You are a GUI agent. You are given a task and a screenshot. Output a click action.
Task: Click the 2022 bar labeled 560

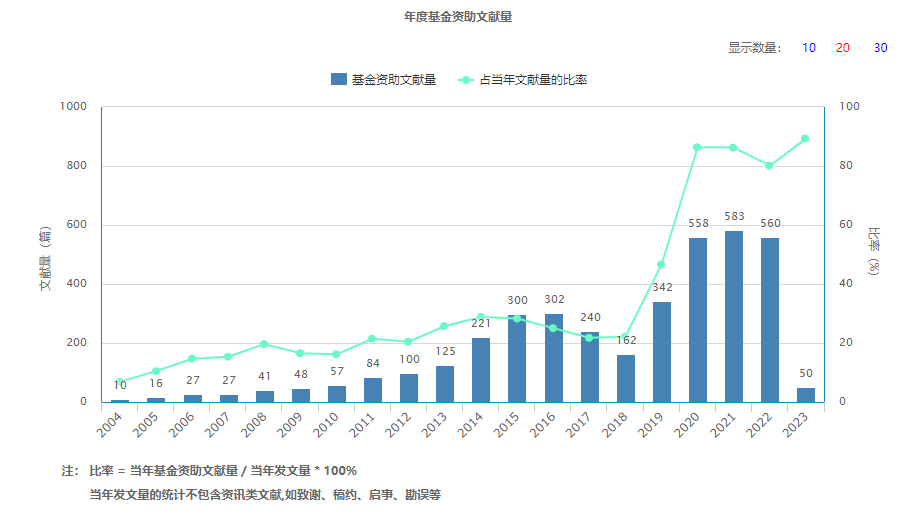point(770,320)
